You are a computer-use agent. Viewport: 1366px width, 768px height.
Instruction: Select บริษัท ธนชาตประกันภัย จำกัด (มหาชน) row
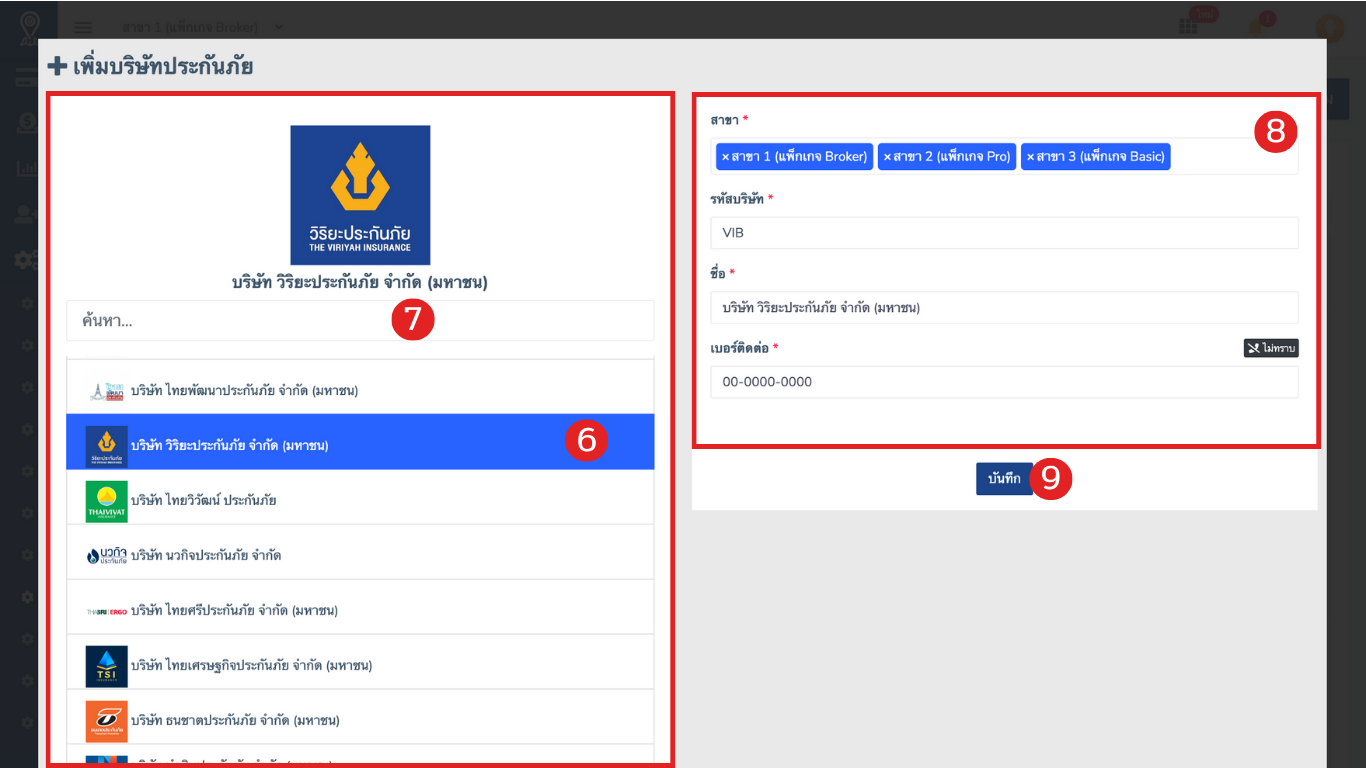(x=360, y=718)
